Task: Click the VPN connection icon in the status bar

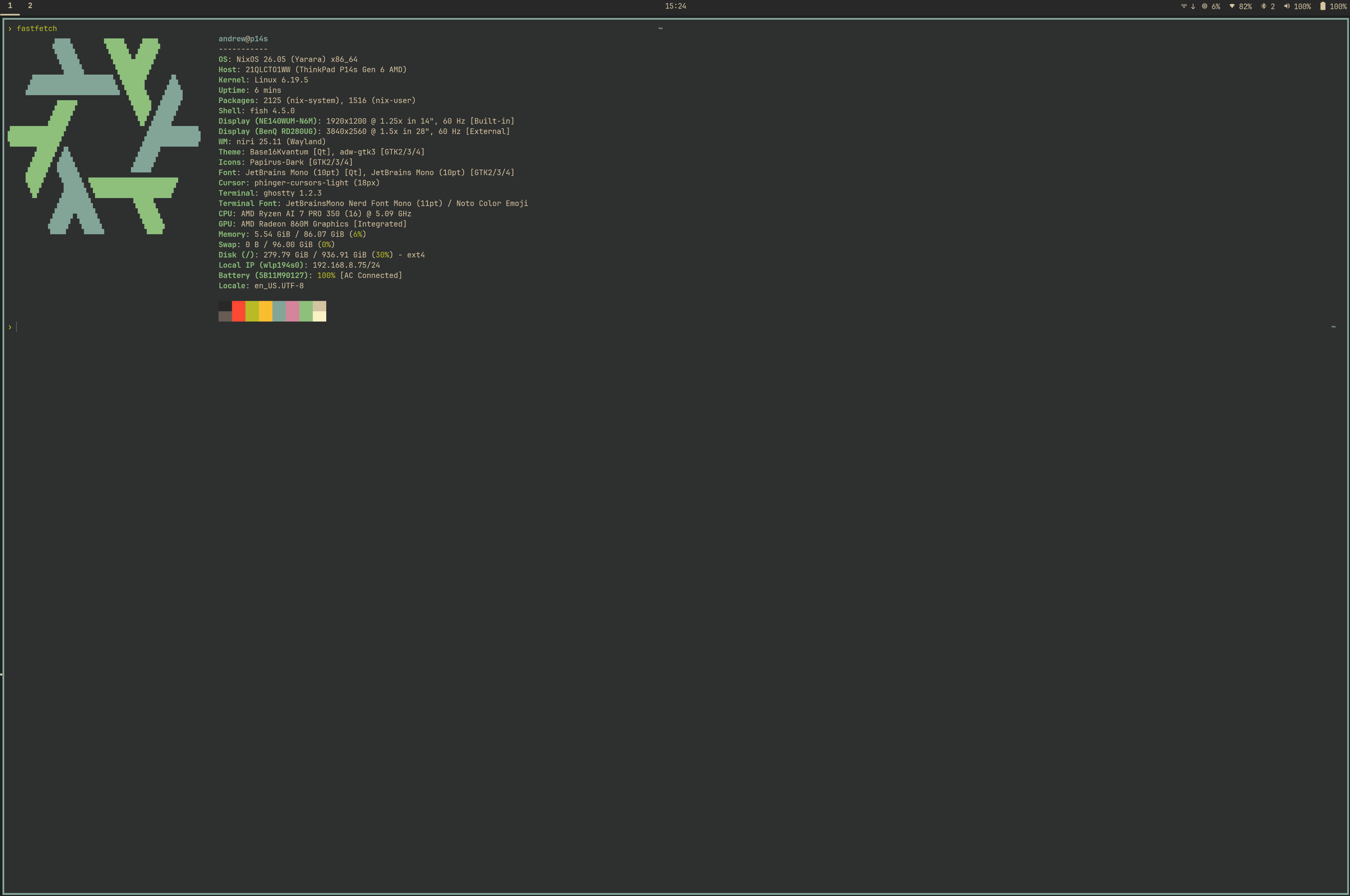Action: coord(1184,6)
